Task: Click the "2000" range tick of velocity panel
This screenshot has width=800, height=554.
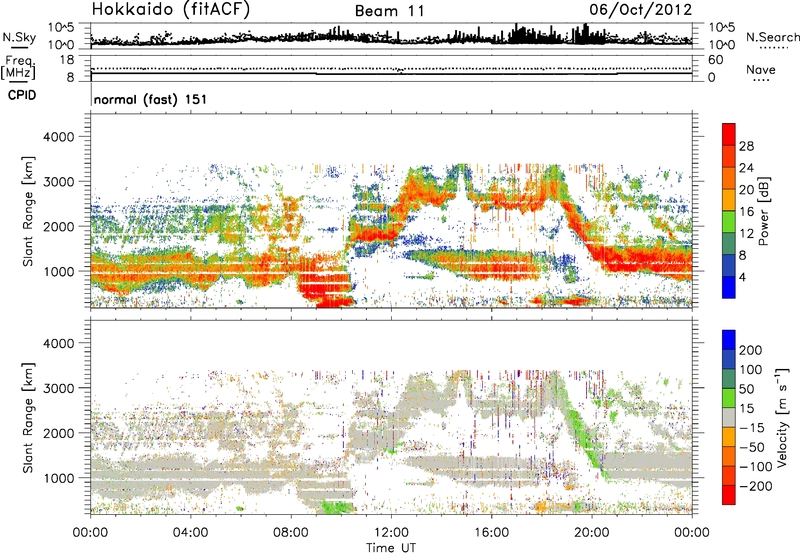Action: point(59,433)
